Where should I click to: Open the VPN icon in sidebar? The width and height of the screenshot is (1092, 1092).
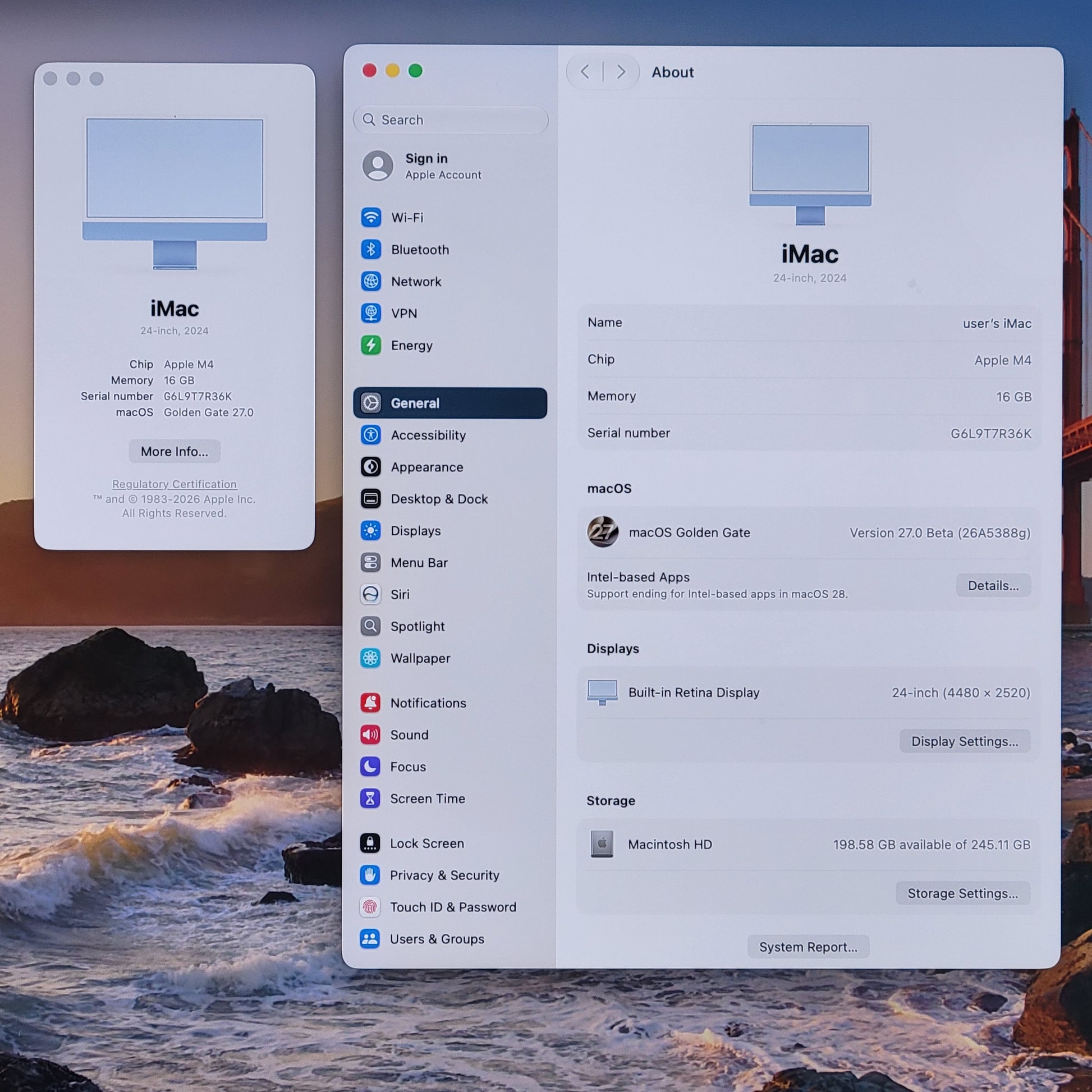[371, 313]
